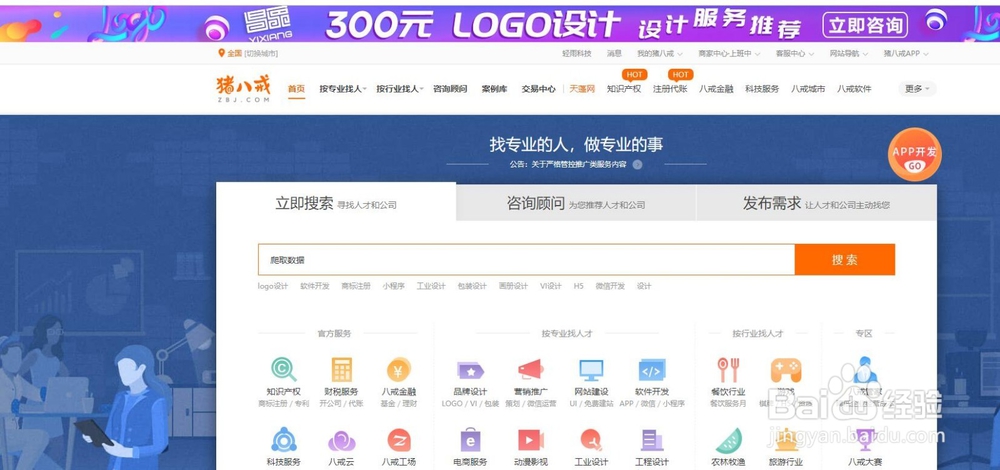Click the 切换城市 link
The image size is (1000, 470).
pyautogui.click(x=261, y=54)
